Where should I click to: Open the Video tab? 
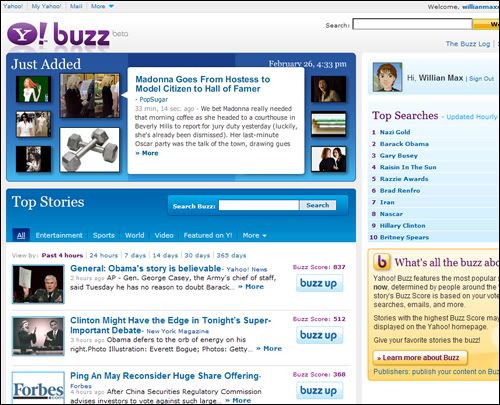pyautogui.click(x=164, y=235)
